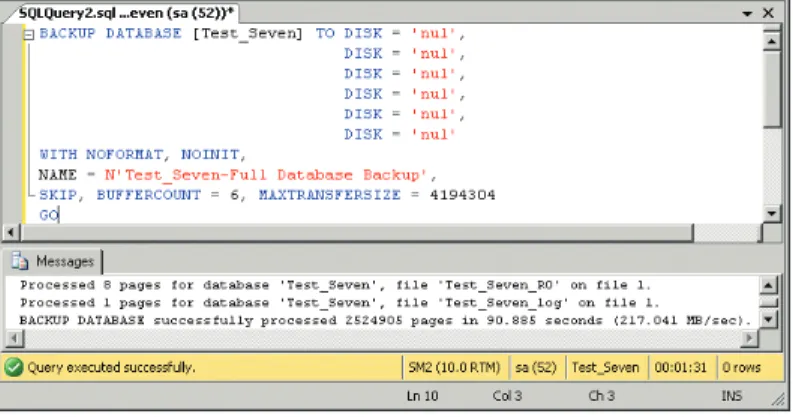Click the 'MAXTRANSFERSIZE' keyword in the query

(330, 195)
